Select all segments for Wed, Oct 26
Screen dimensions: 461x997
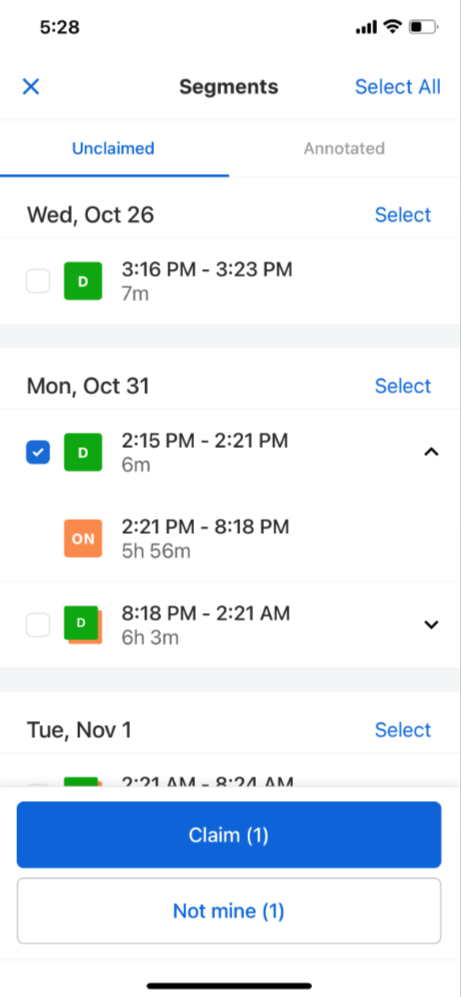click(x=403, y=215)
